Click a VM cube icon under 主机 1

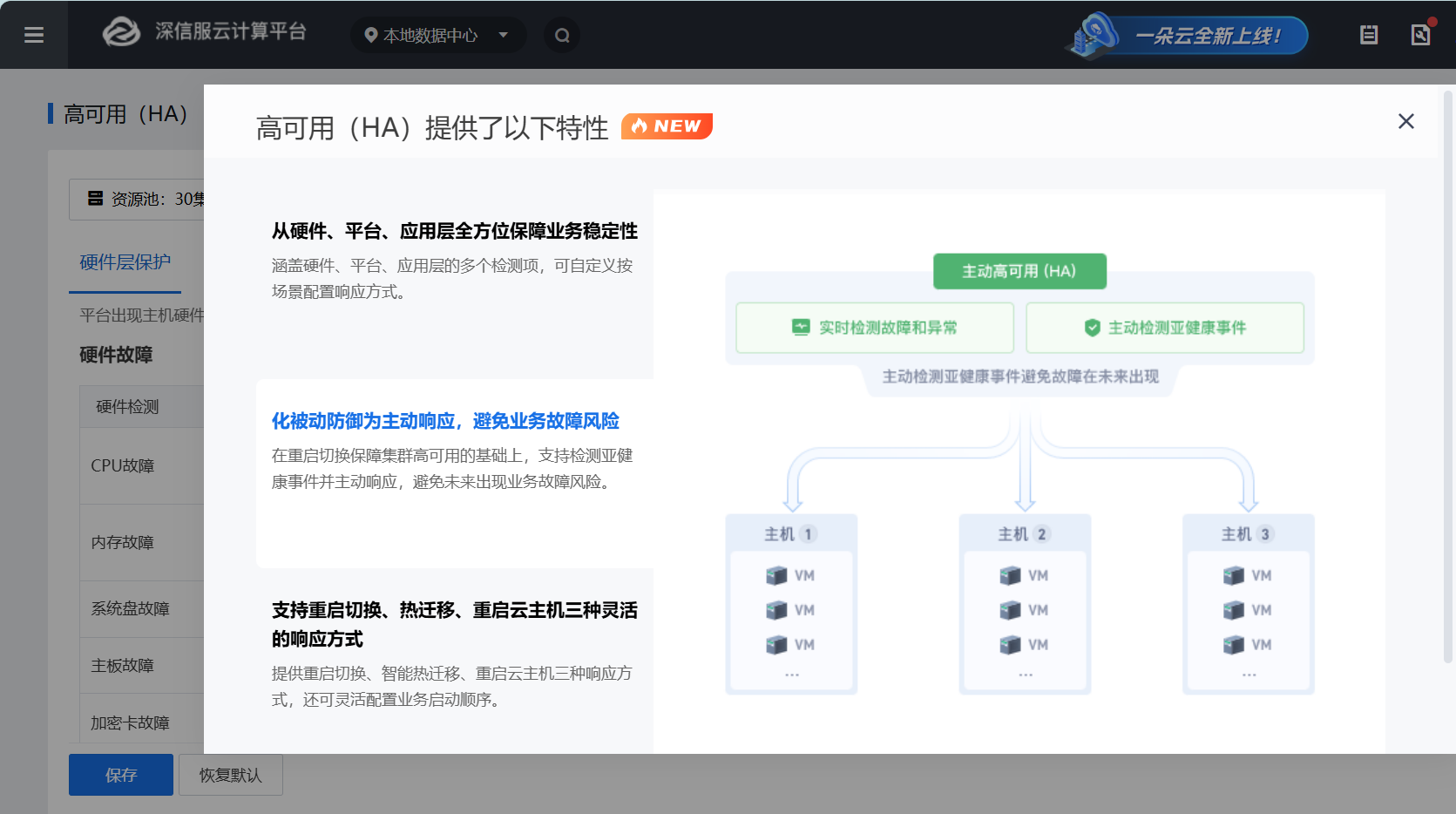[776, 575]
